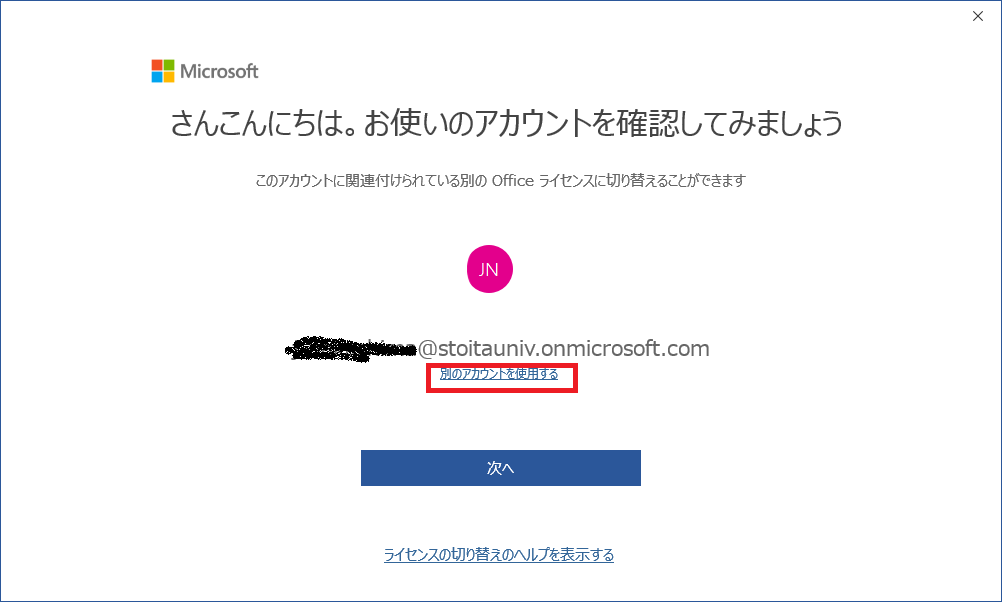Image resolution: width=1002 pixels, height=602 pixels.
Task: Click the yellow square of the Microsoft logo
Action: click(x=169, y=77)
